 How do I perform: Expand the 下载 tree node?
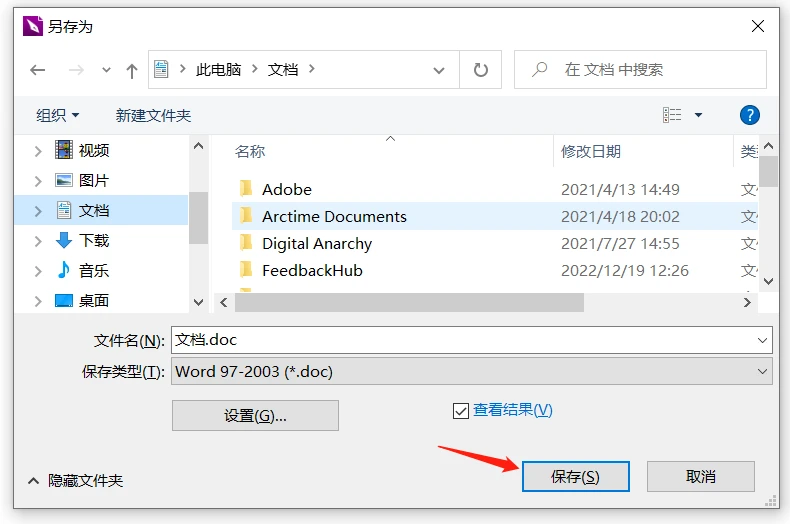tap(38, 241)
